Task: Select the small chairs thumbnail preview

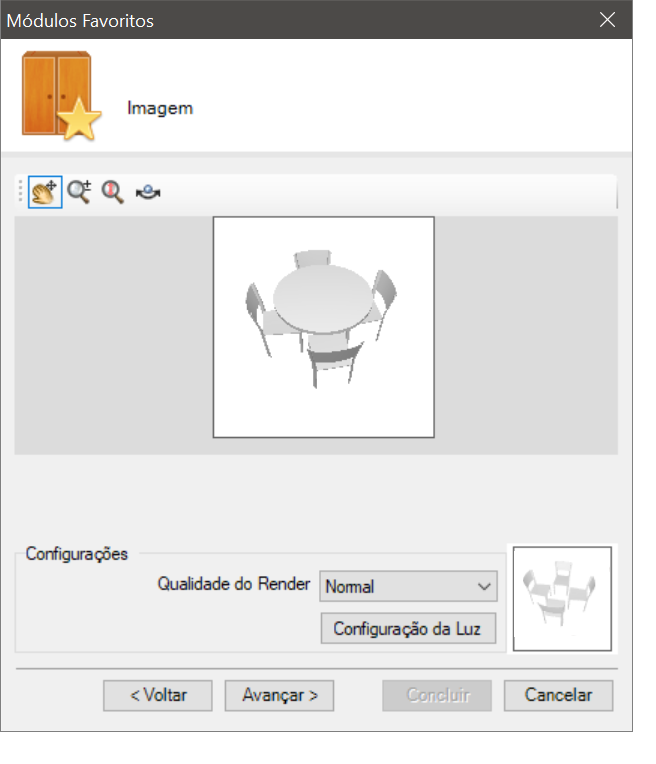Action: point(562,599)
